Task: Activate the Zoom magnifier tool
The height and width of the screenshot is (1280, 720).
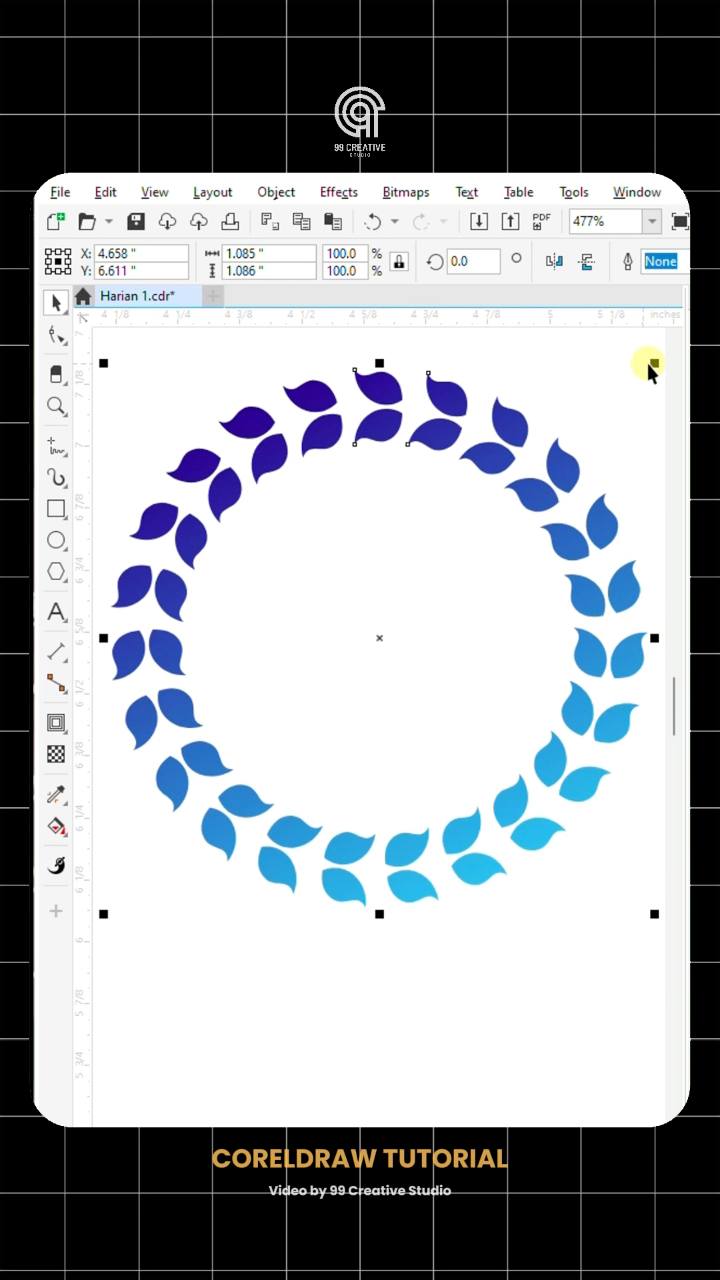Action: (56, 406)
